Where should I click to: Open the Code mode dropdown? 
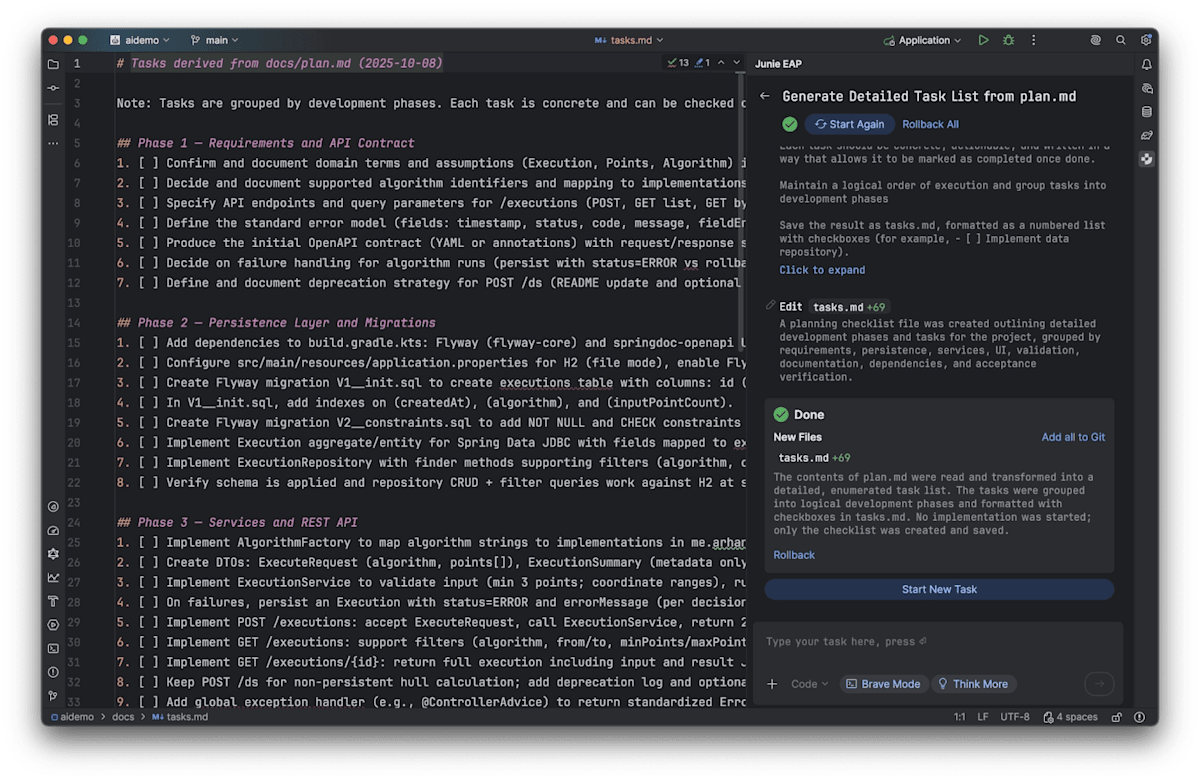[809, 684]
